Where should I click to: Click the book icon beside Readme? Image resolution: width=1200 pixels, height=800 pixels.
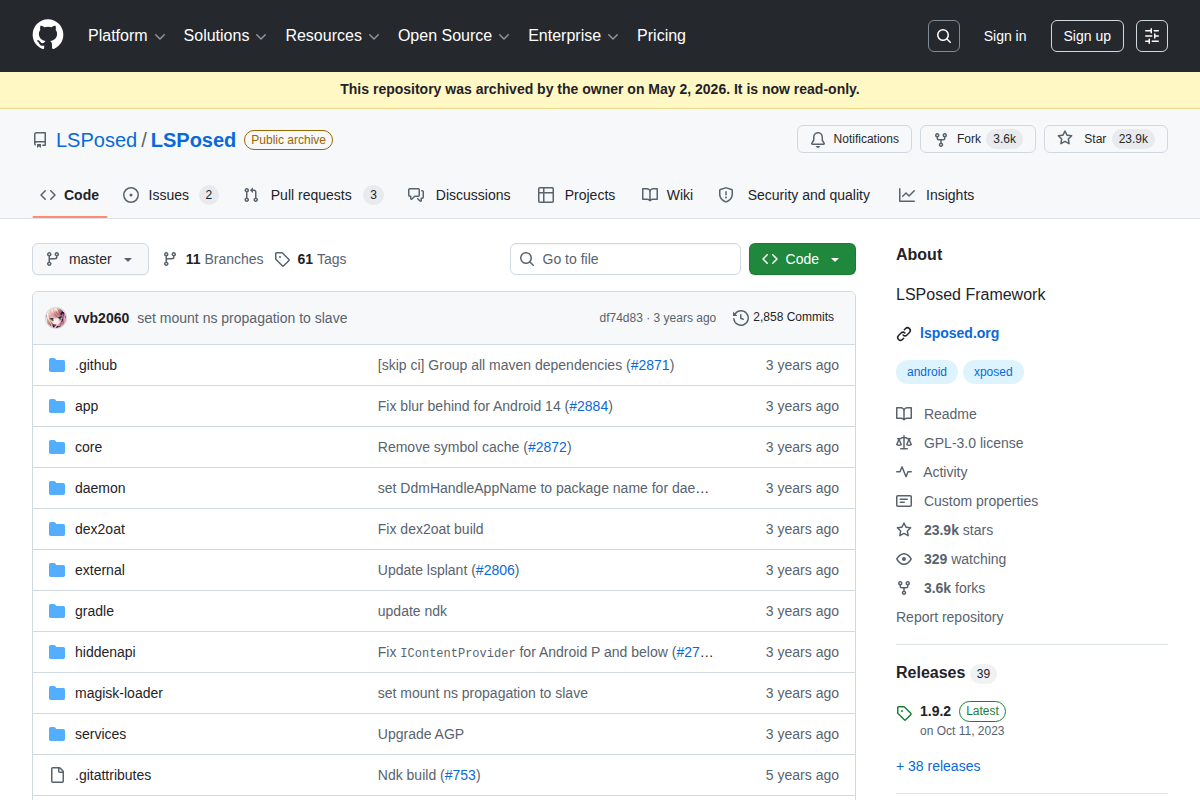point(904,414)
